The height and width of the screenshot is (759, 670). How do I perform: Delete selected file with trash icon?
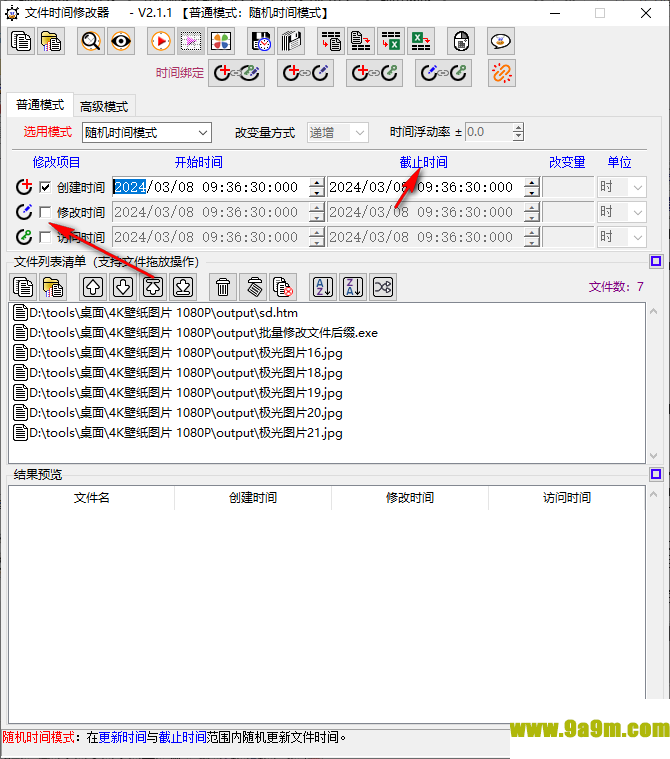(x=223, y=287)
